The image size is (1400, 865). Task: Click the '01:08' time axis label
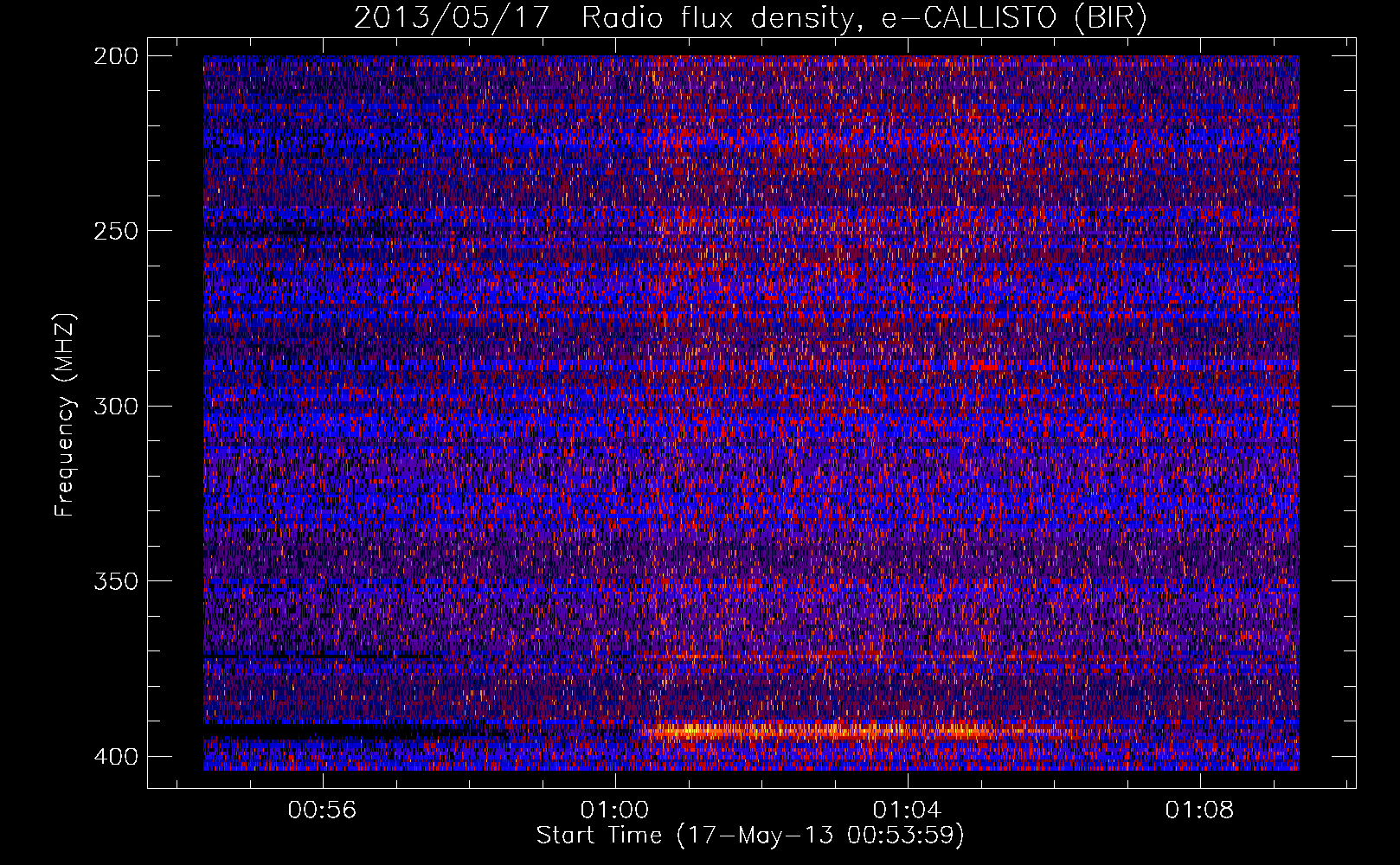[x=1199, y=811]
